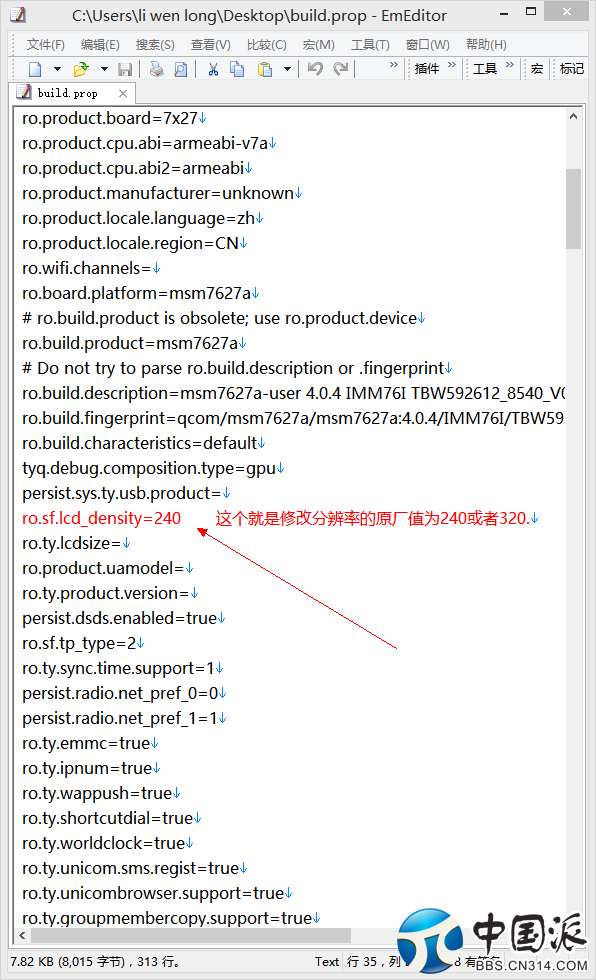Expand the New file dropdown arrow
Viewport: 596px width, 980px height.
click(x=57, y=69)
